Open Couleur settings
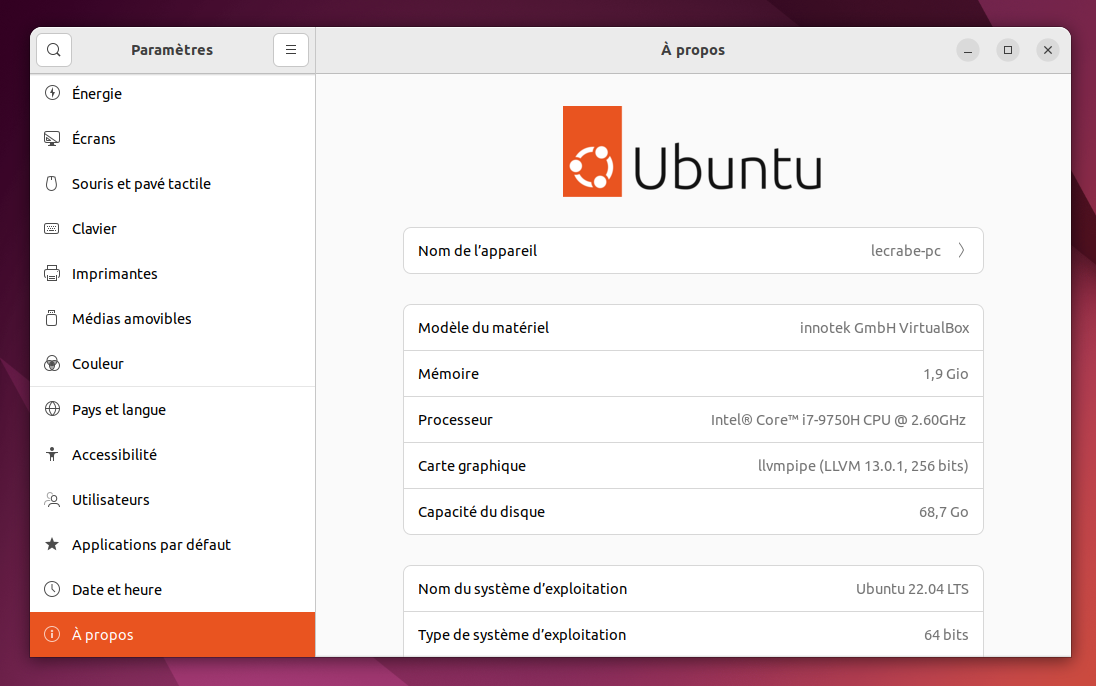The image size is (1096, 686). (173, 364)
